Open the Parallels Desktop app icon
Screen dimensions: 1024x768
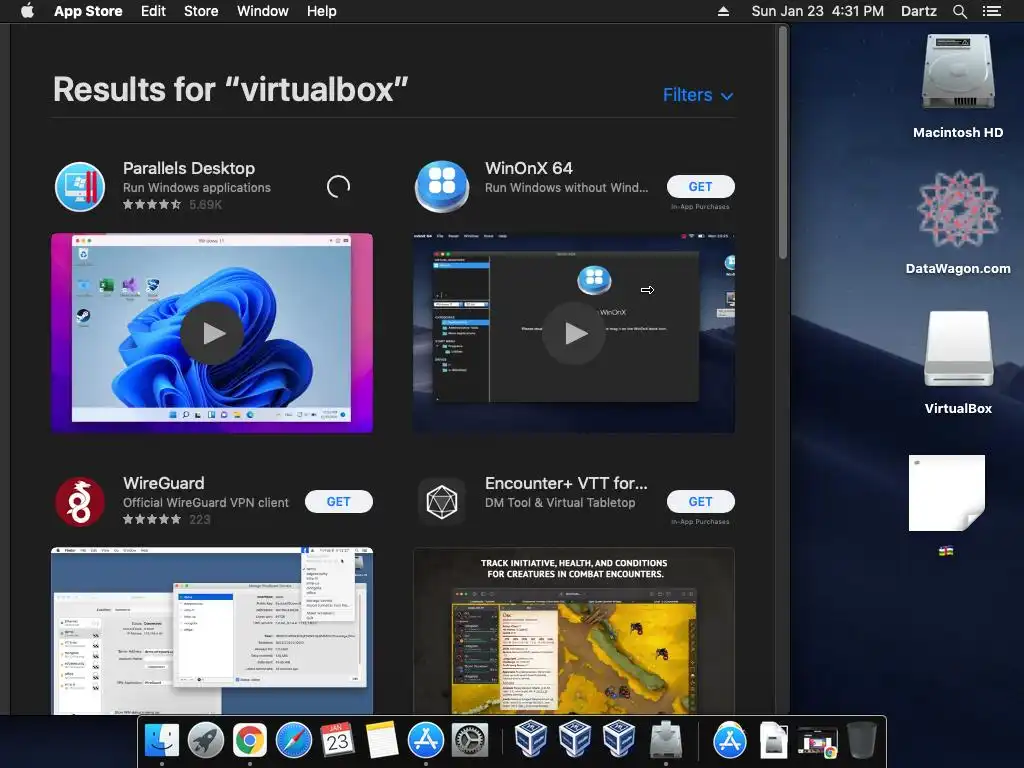(80, 187)
